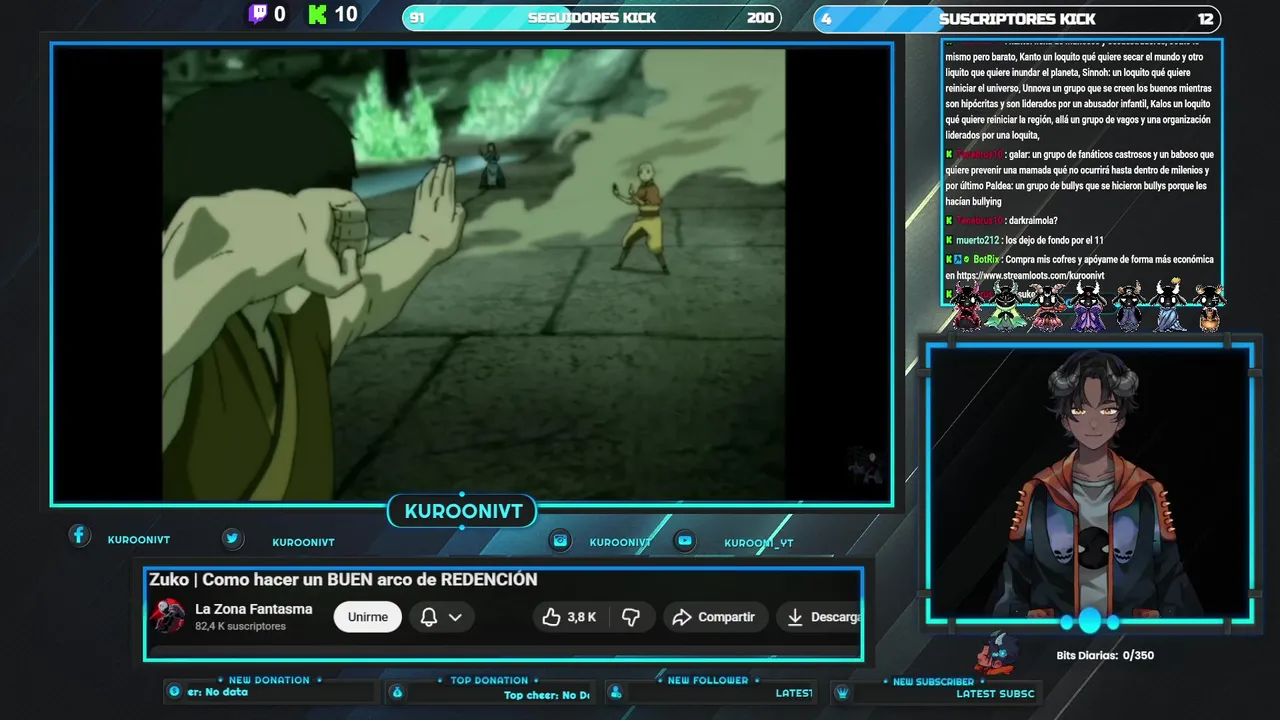This screenshot has width=1280, height=720.
Task: Click the streamloots link in chat
Action: (x=1030, y=275)
